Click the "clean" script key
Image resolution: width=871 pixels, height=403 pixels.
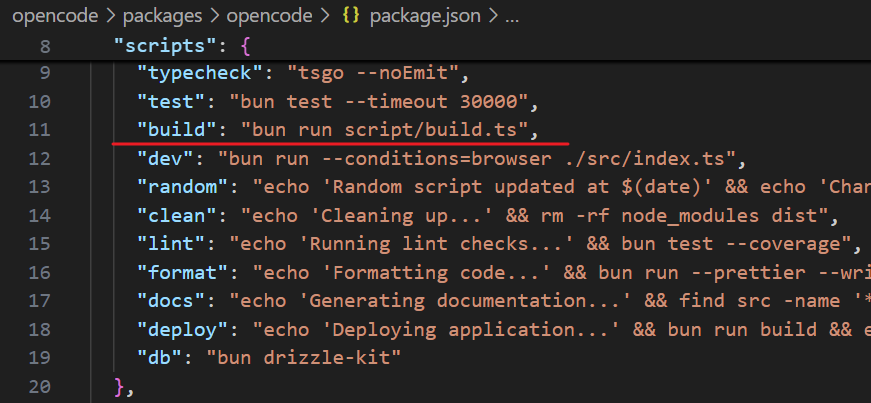tap(178, 216)
